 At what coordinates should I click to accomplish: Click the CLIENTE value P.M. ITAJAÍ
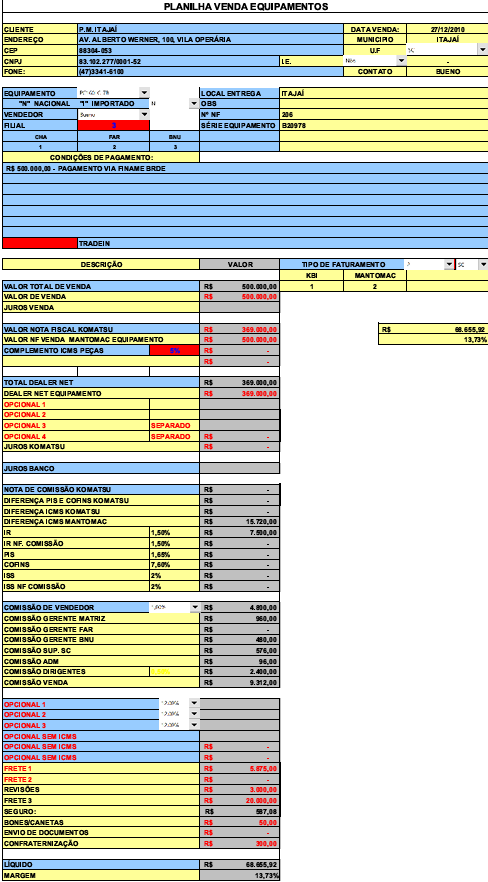[x=210, y=29]
